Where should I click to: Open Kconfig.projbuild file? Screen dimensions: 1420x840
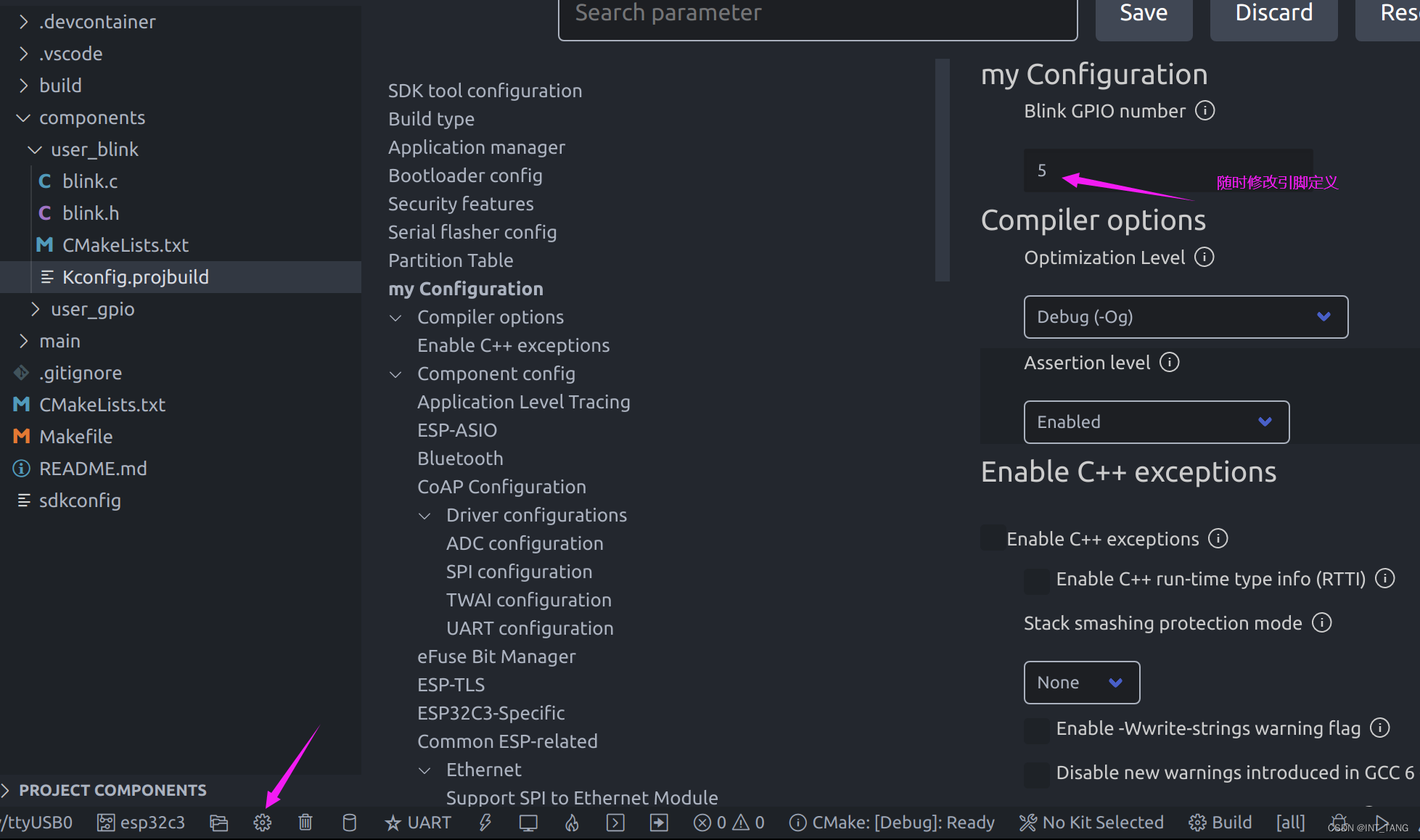[x=136, y=277]
